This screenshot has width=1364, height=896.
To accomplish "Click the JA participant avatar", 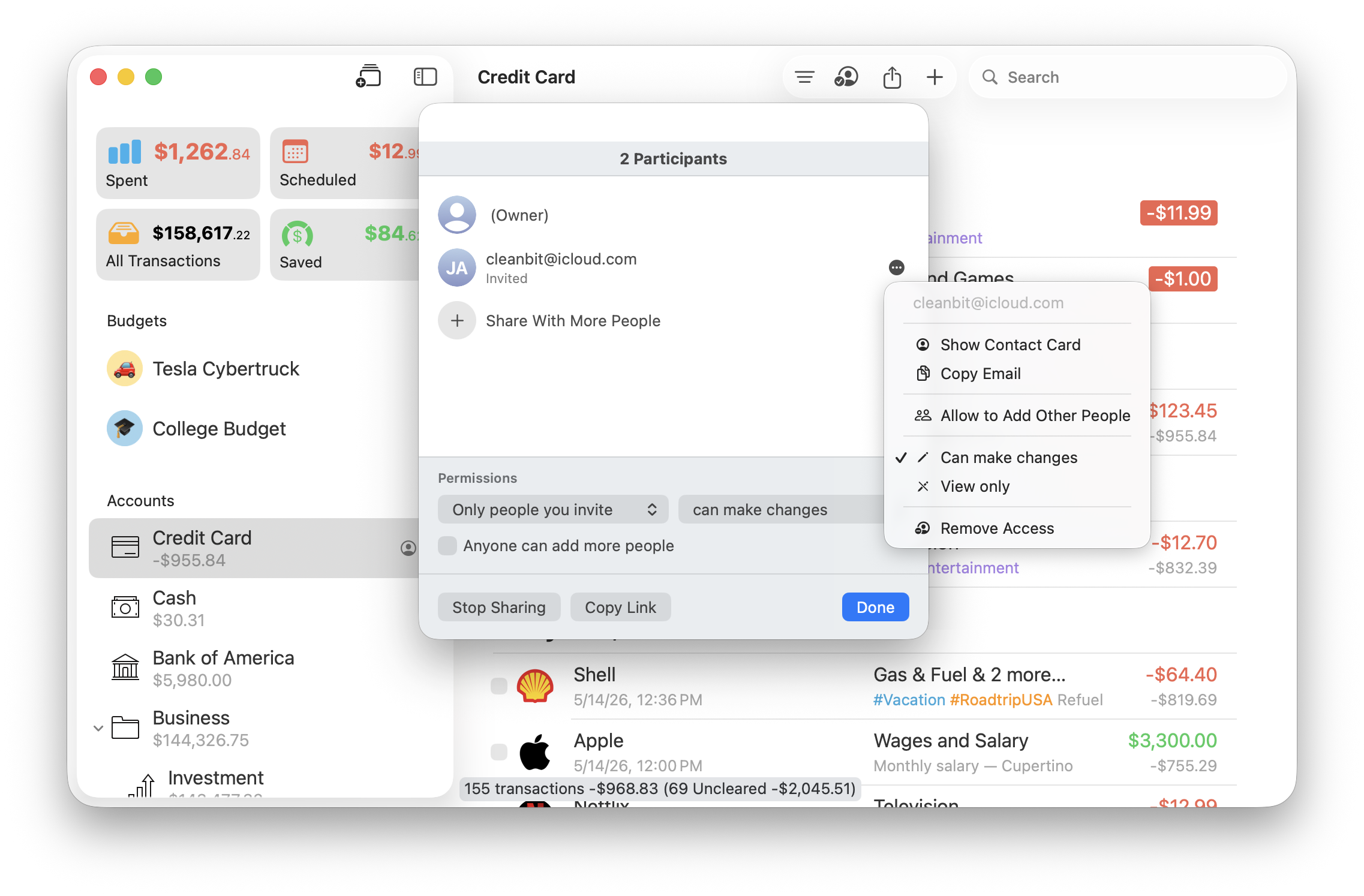I will [x=457, y=267].
